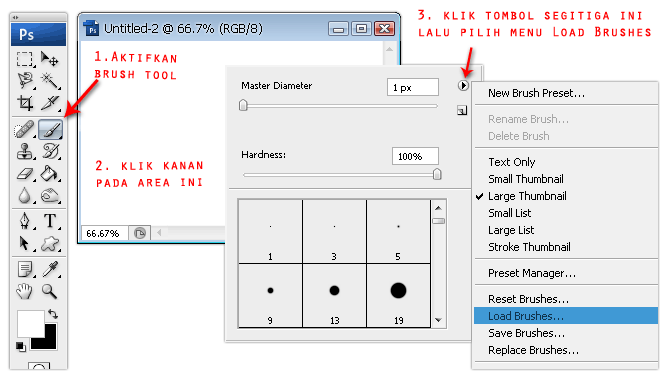The height and width of the screenshot is (377, 668).
Task: Click document status icon beside zoom percentage
Action: click(140, 233)
